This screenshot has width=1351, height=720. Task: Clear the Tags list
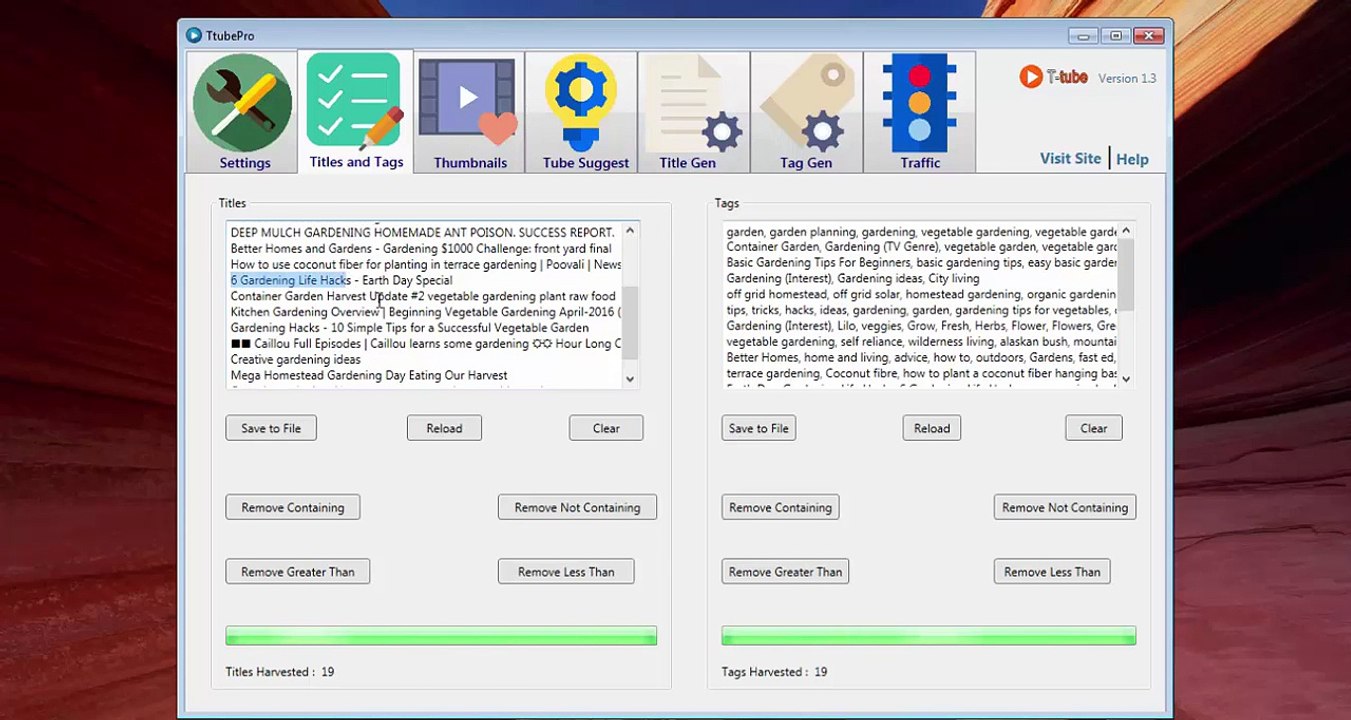tap(1094, 428)
